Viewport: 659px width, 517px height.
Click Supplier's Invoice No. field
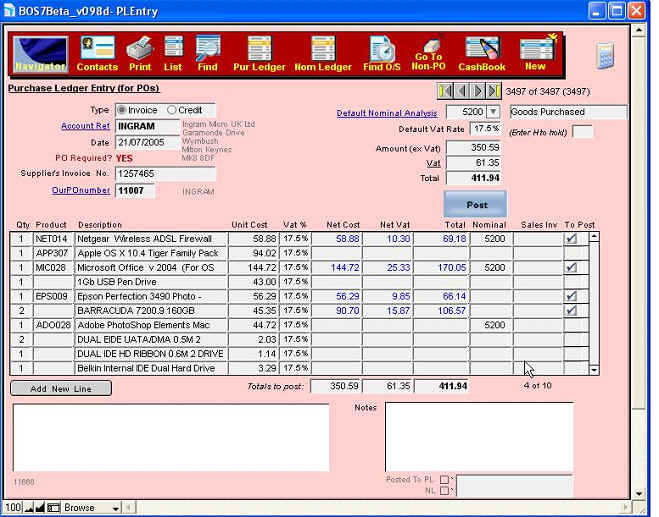tap(166, 174)
